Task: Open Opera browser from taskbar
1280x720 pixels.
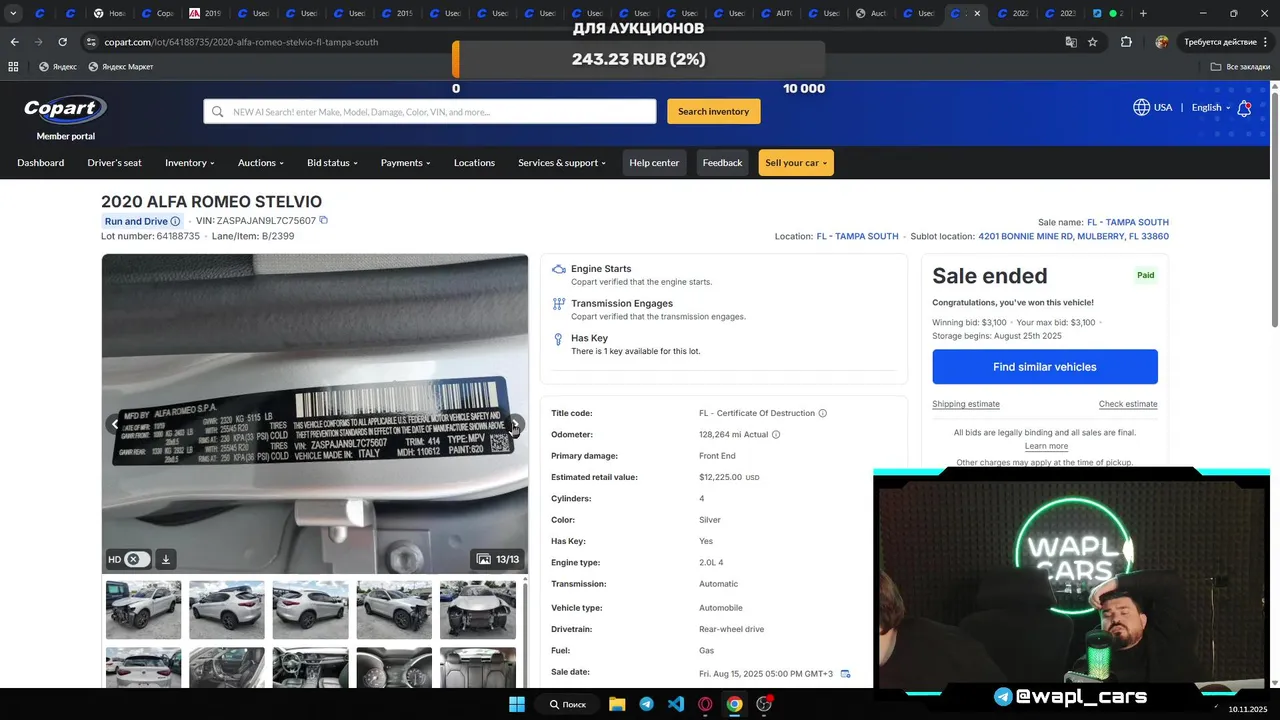Action: (705, 704)
